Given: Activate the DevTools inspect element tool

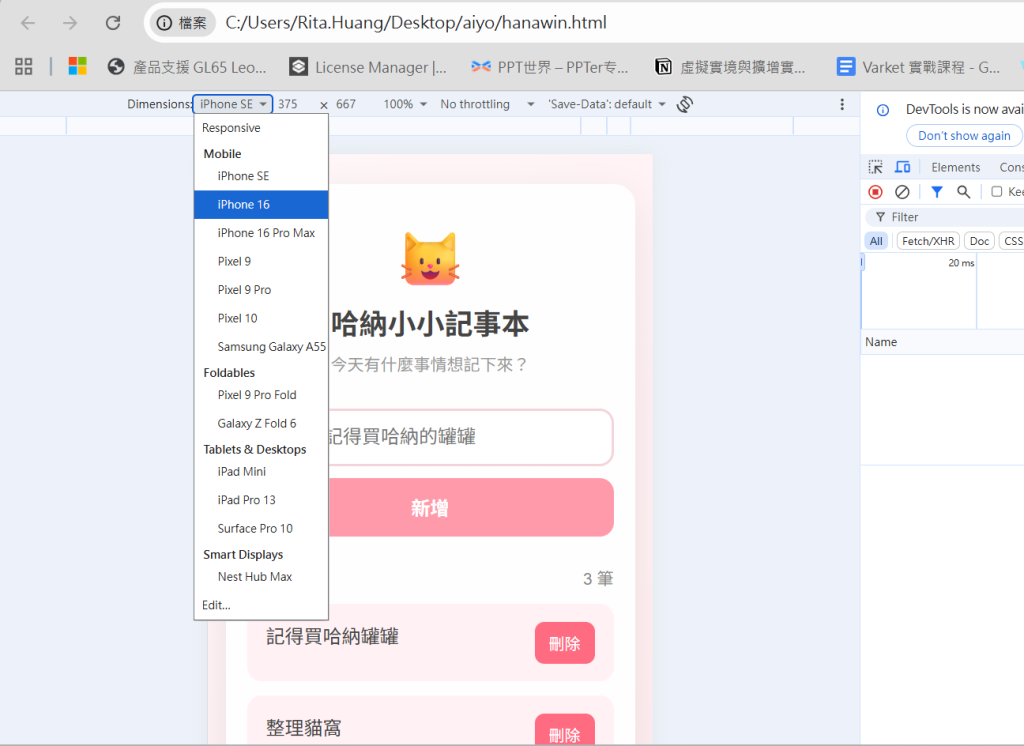Looking at the screenshot, I should point(875,167).
